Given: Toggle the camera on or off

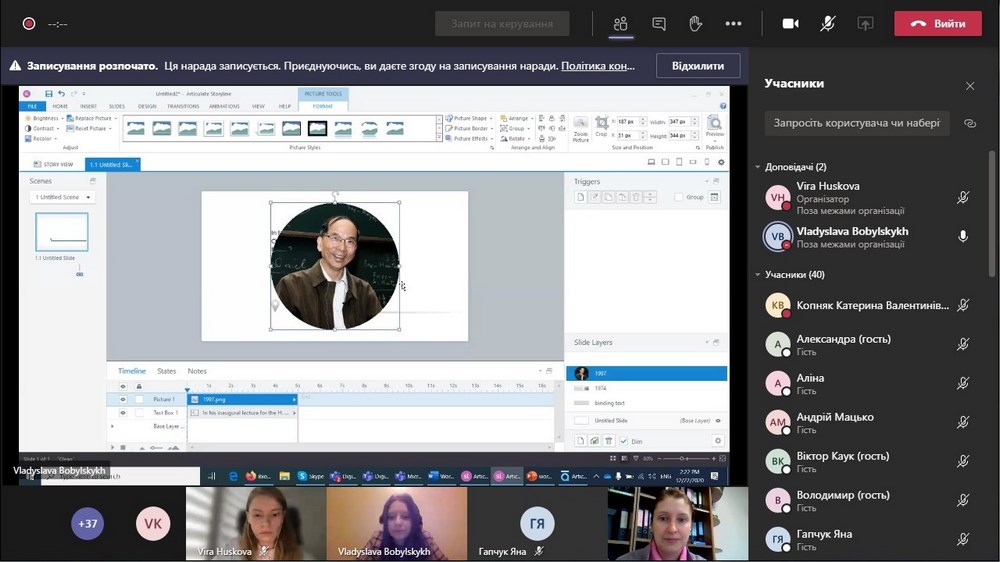Looking at the screenshot, I should pos(790,24).
